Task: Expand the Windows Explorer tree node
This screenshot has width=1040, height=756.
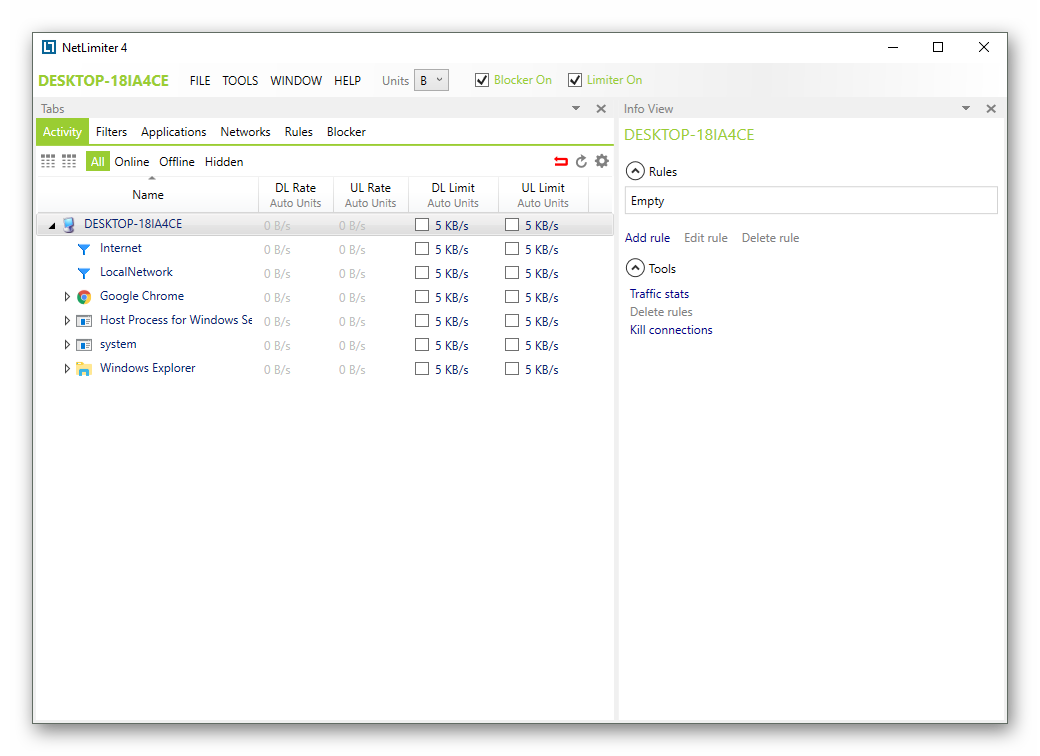Action: [x=66, y=369]
